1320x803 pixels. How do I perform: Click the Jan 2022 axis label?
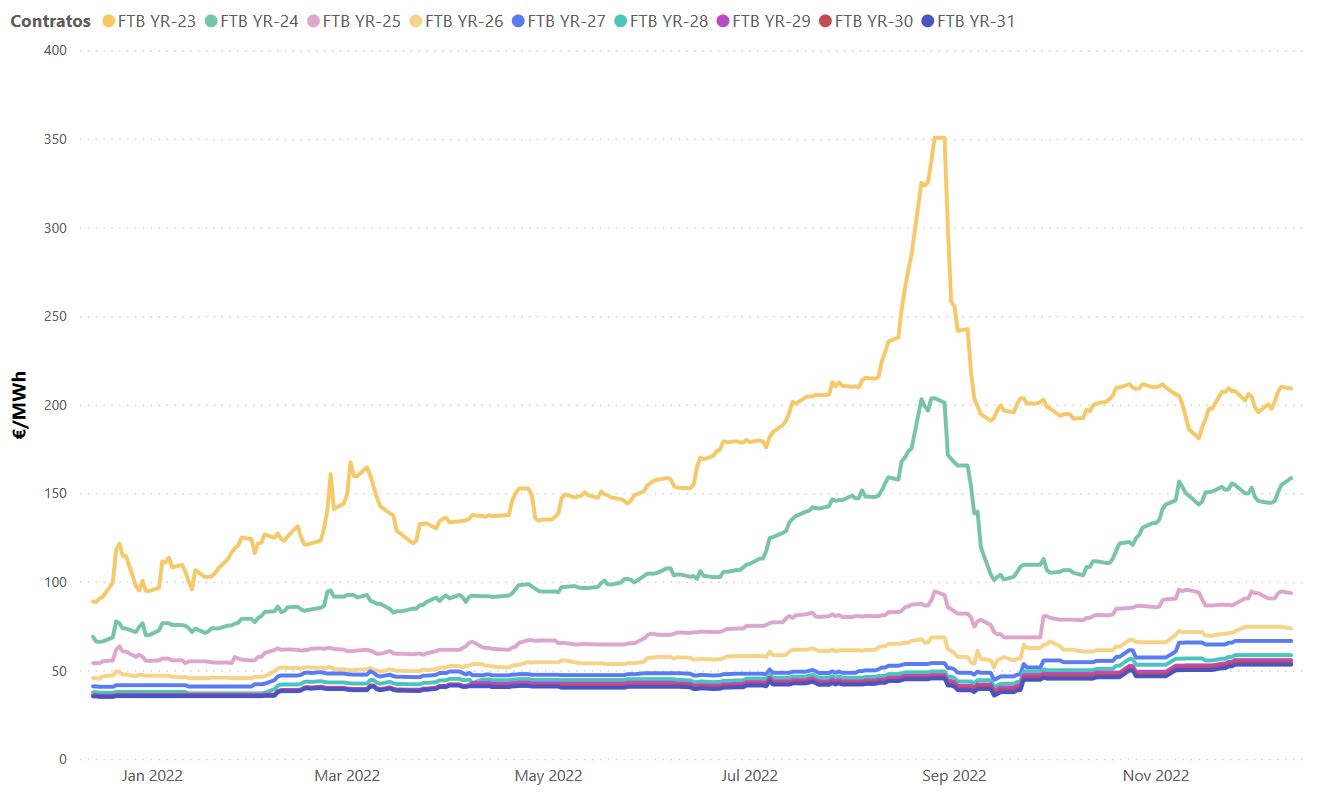coord(151,775)
